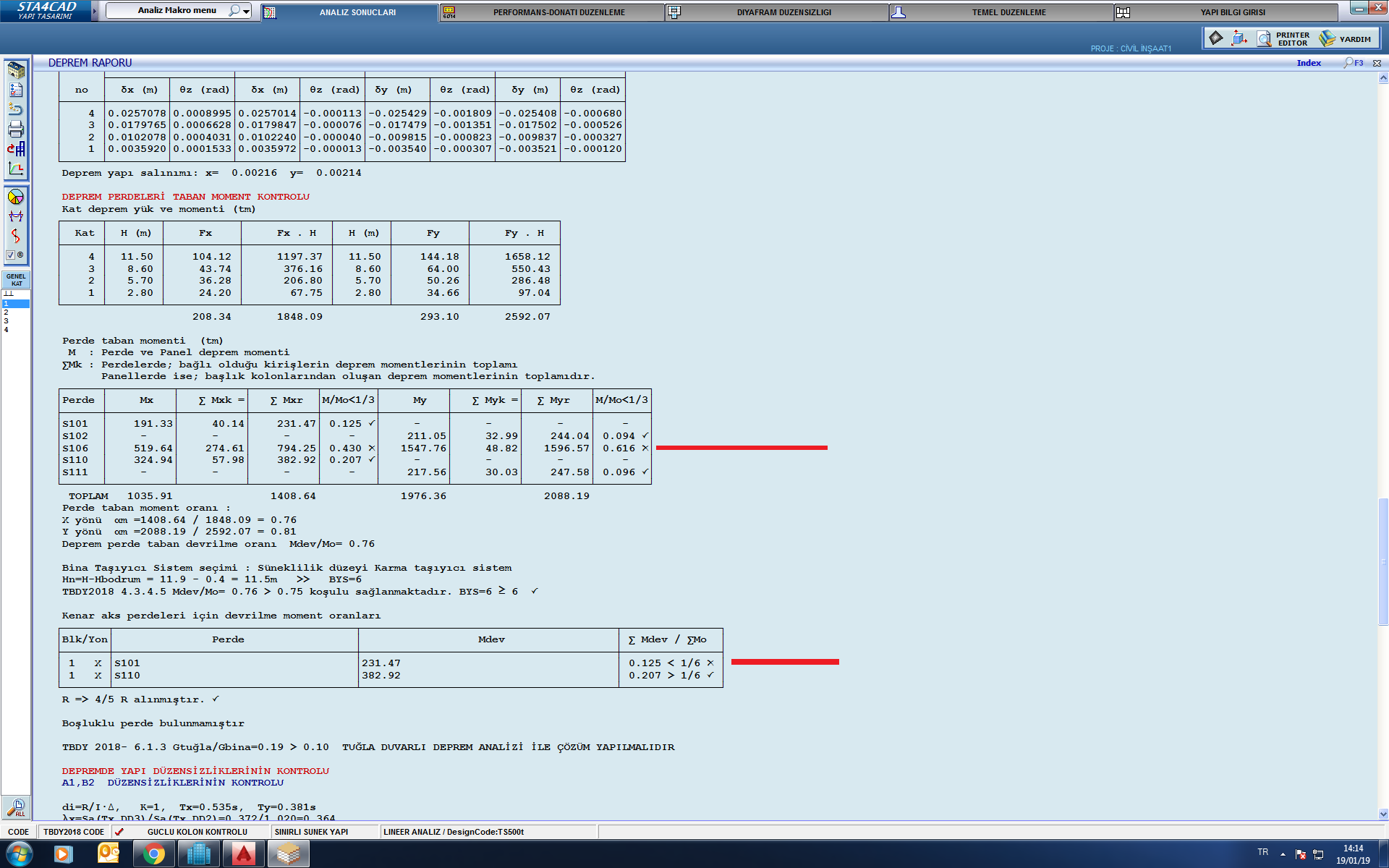The height and width of the screenshot is (868, 1389).
Task: Open the pie chart results icon
Action: [x=16, y=197]
